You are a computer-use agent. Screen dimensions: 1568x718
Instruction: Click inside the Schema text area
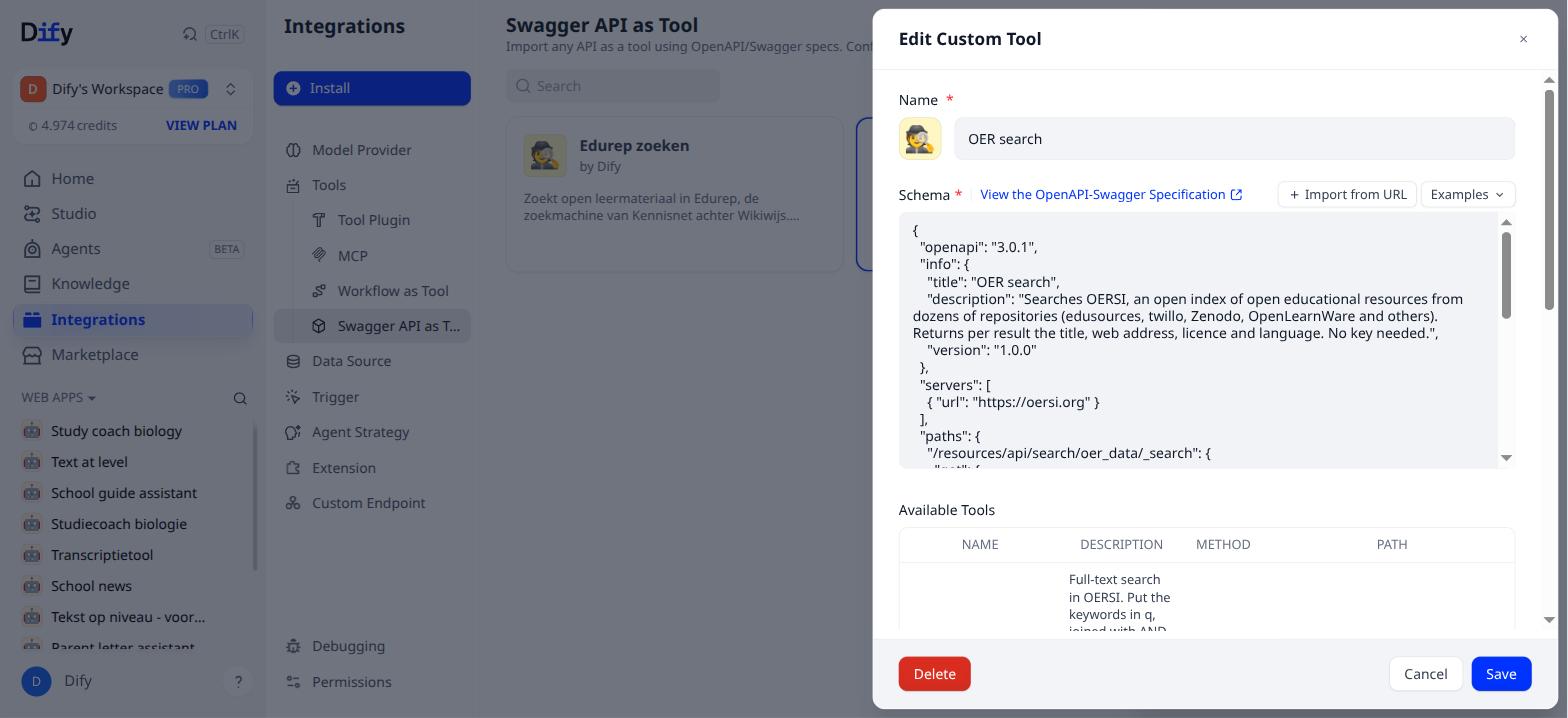1198,340
